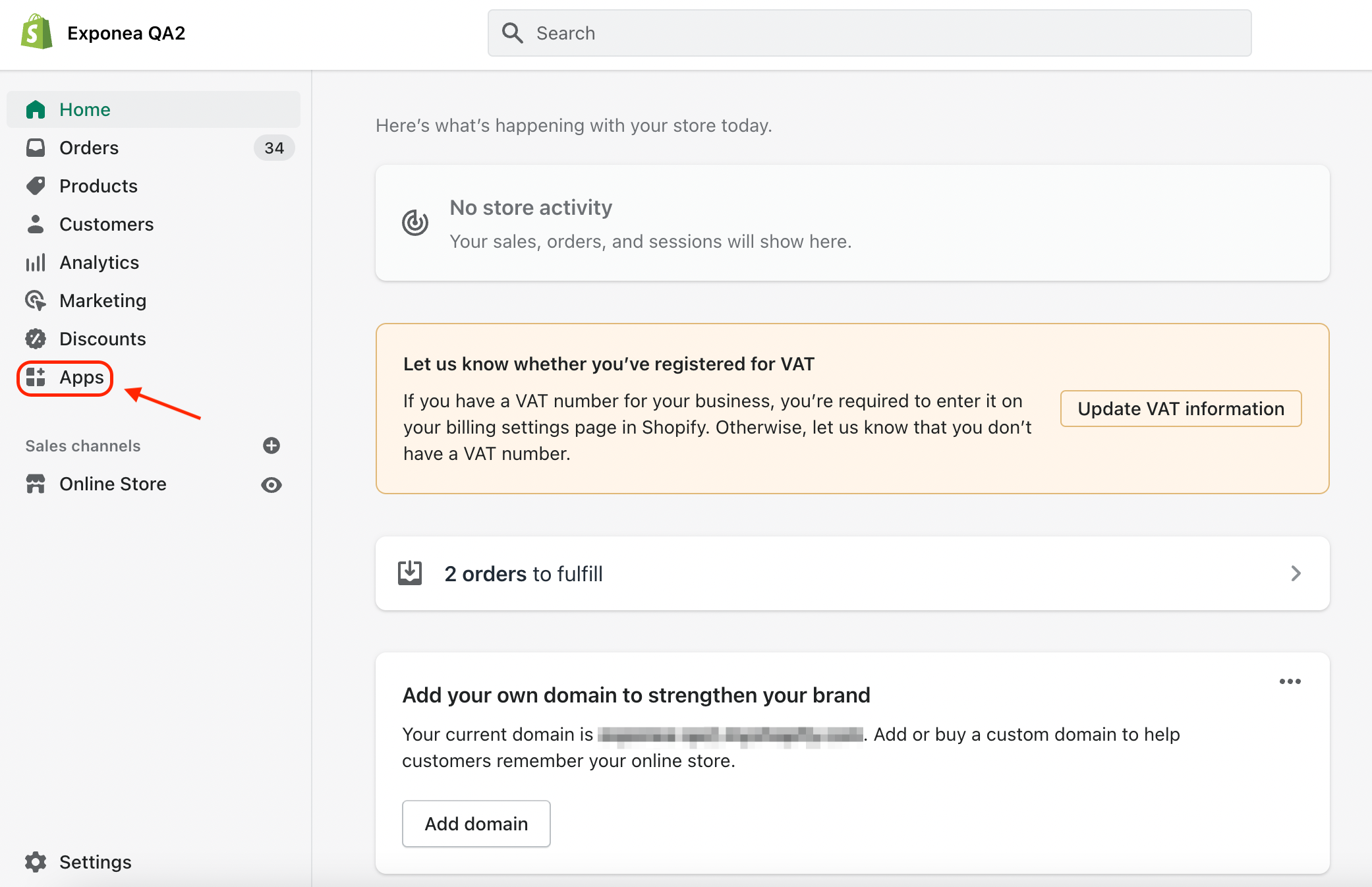Viewport: 1372px width, 887px height.
Task: Click Update VAT information button
Action: click(x=1180, y=409)
